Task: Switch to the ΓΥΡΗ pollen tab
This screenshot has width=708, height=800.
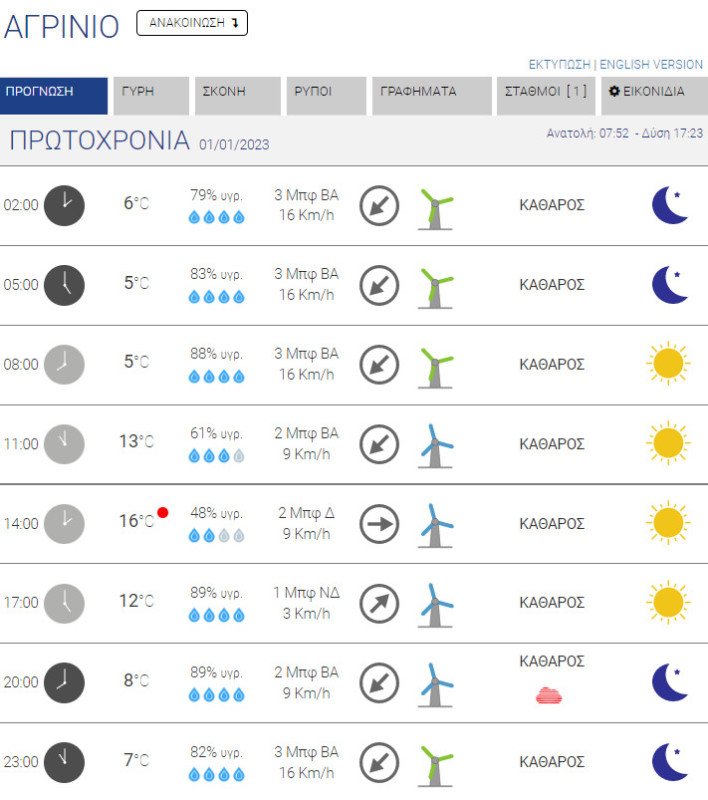Action: point(151,92)
